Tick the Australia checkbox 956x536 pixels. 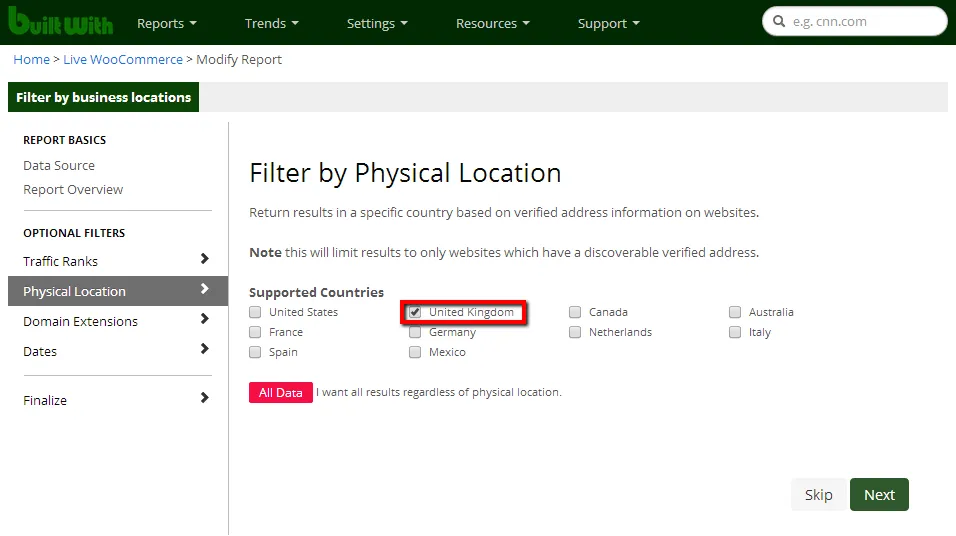[735, 312]
